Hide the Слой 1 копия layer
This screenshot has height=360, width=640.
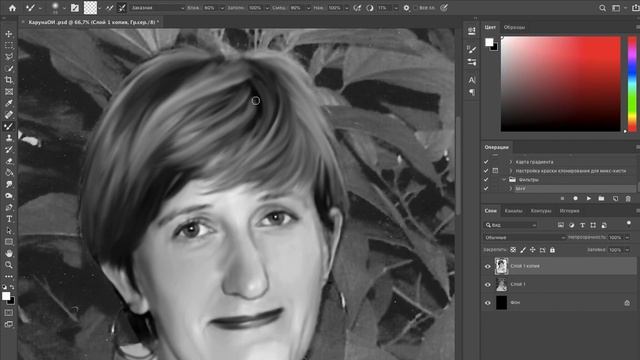488,266
